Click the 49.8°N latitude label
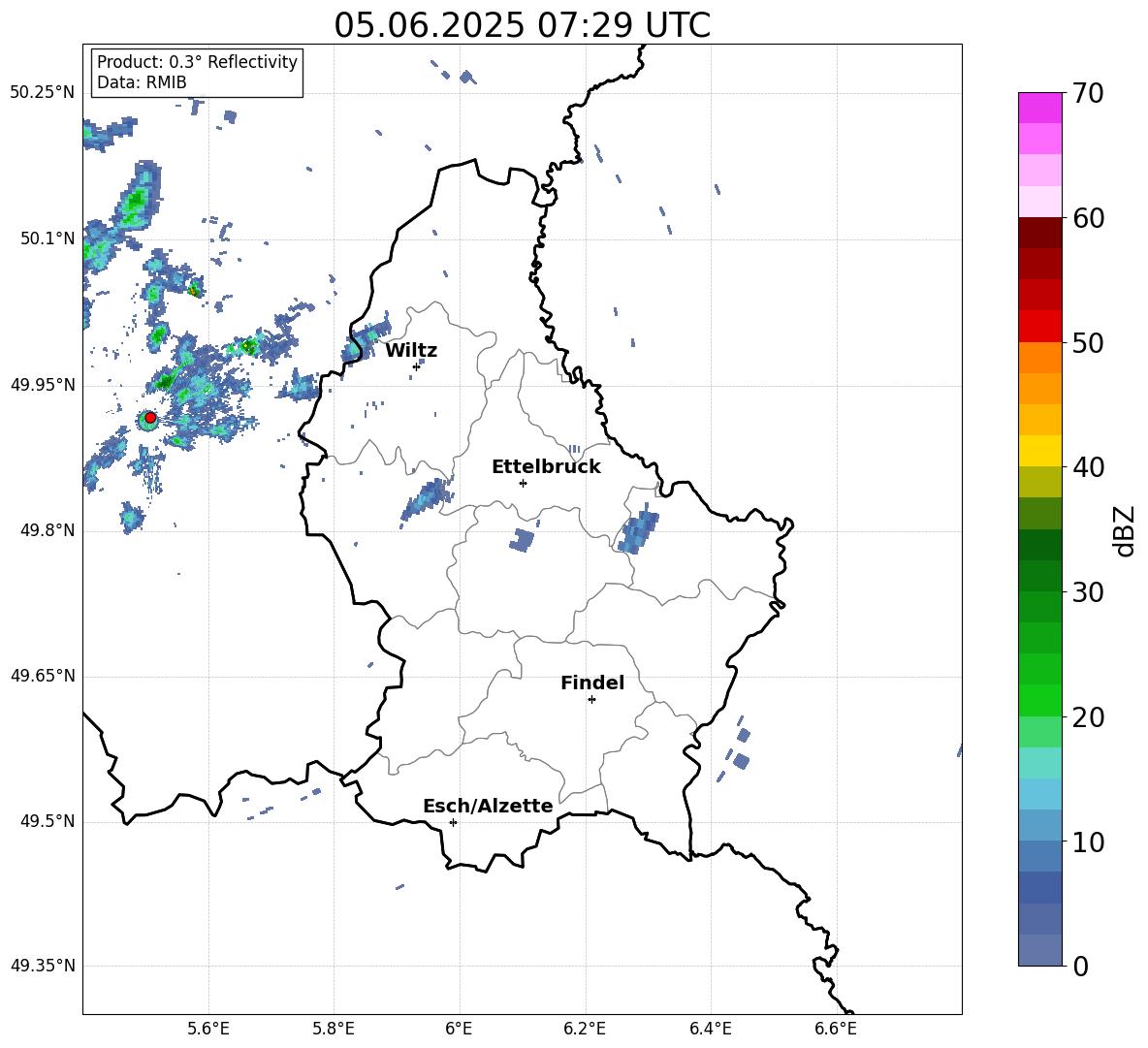Screen dimensions: 1148x1048 click(48, 530)
